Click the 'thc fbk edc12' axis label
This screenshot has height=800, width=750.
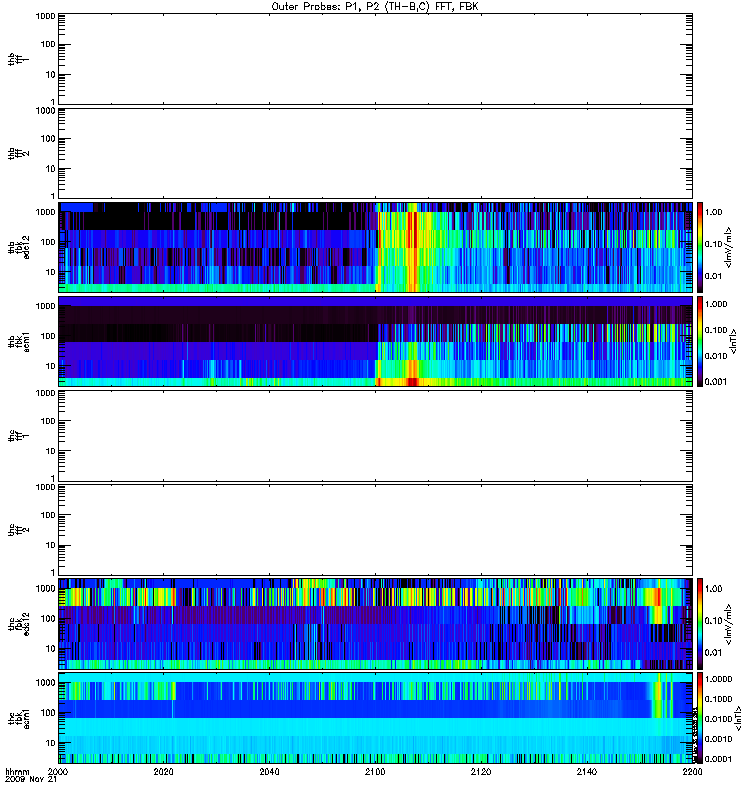coord(18,623)
